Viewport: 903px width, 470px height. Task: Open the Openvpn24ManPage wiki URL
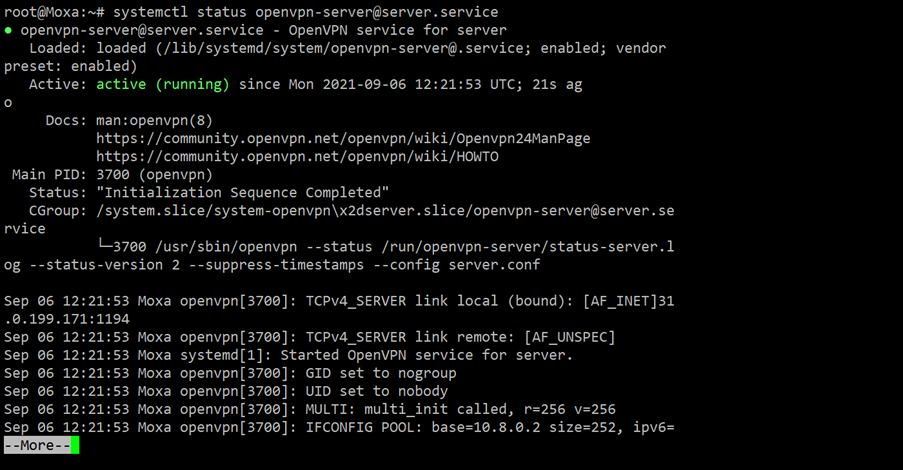pyautogui.click(x=343, y=139)
